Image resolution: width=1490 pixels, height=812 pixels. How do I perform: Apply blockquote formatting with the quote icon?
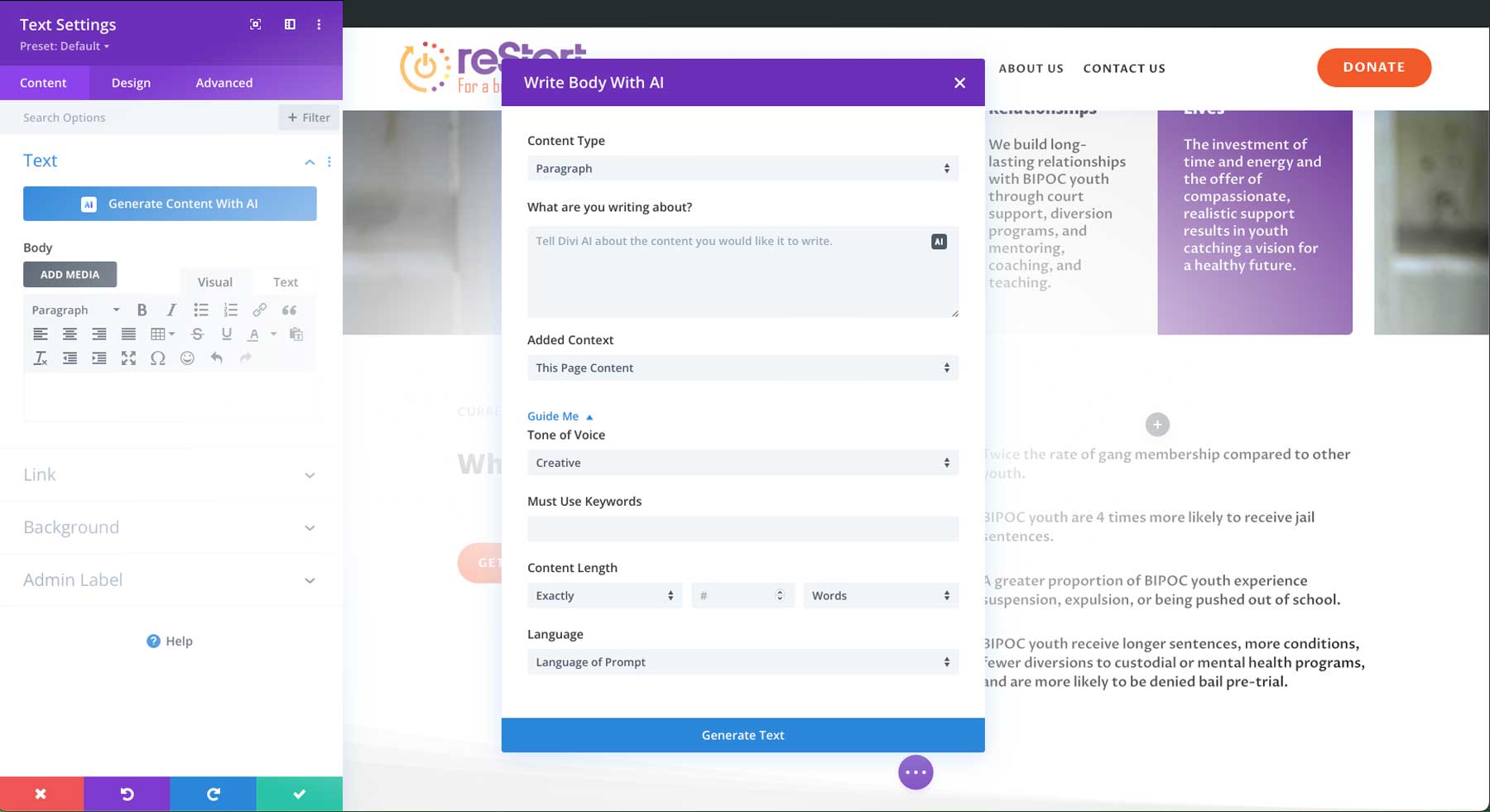pyautogui.click(x=289, y=310)
